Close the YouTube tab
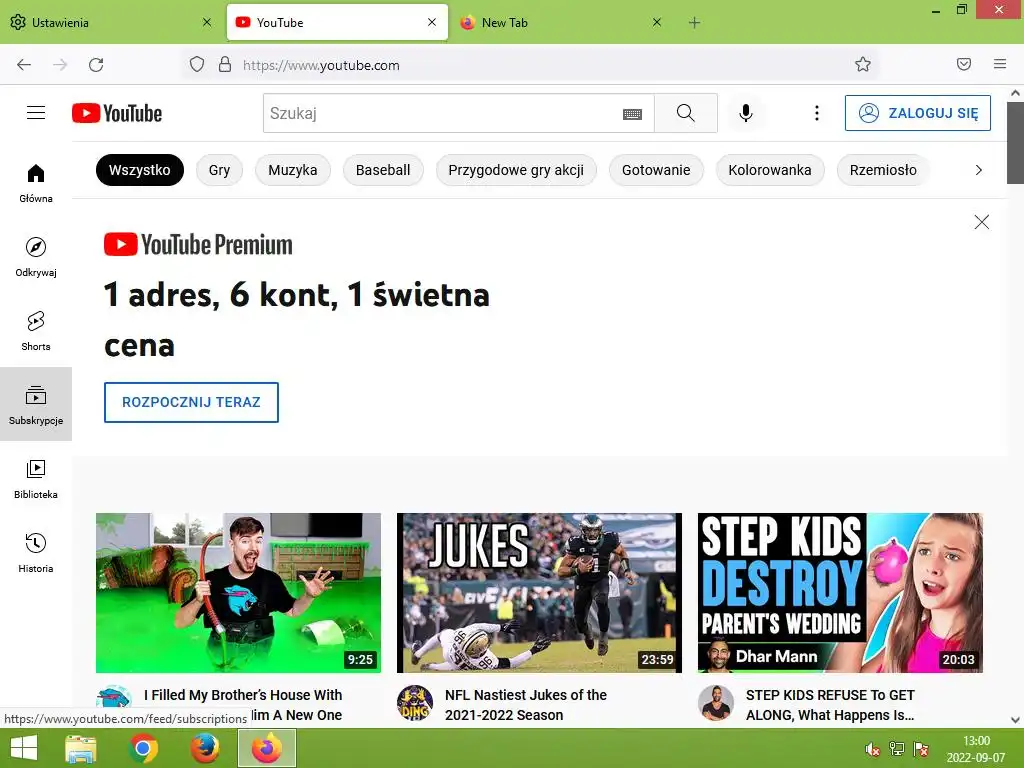This screenshot has width=1024, height=768. pyautogui.click(x=432, y=22)
